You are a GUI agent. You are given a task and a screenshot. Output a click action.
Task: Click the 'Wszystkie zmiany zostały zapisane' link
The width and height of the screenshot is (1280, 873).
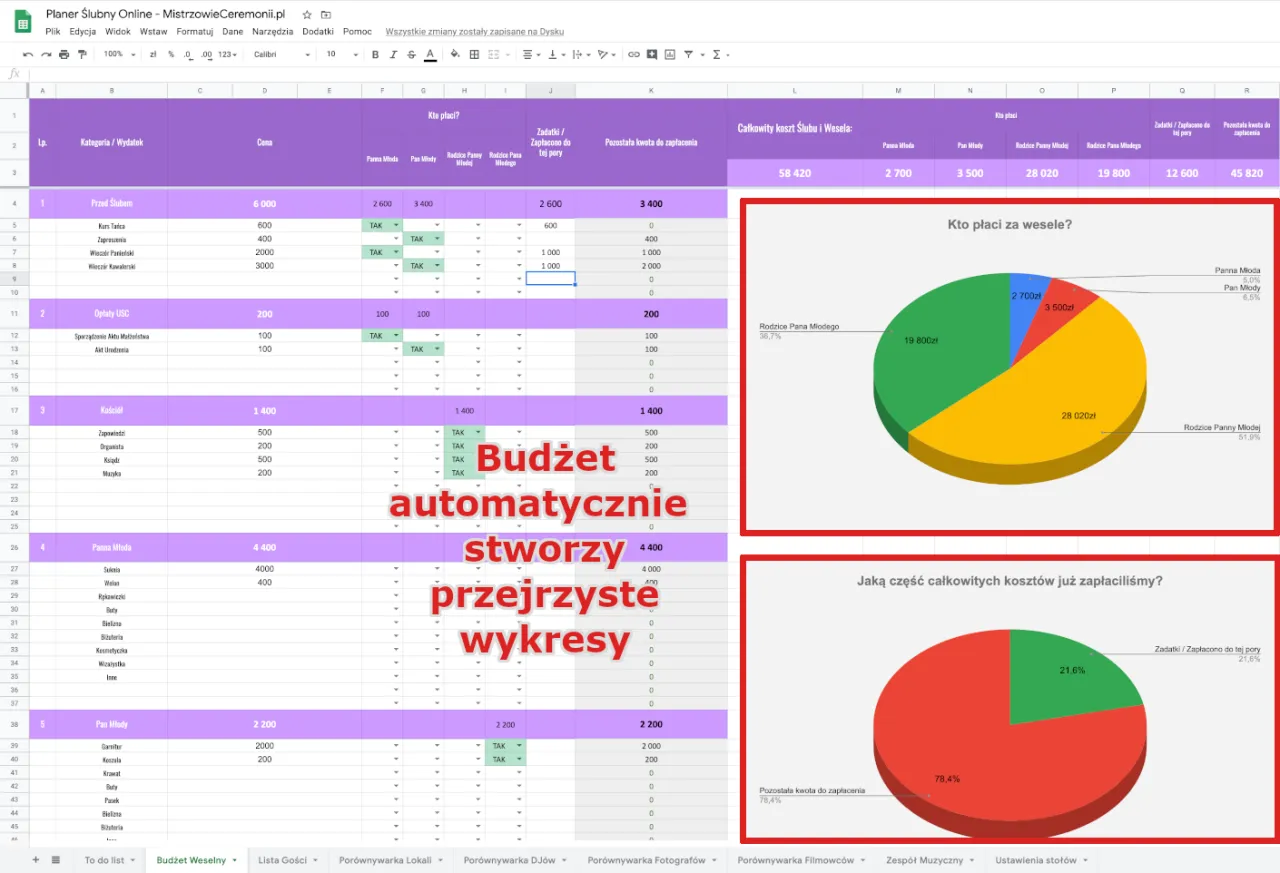pos(477,31)
